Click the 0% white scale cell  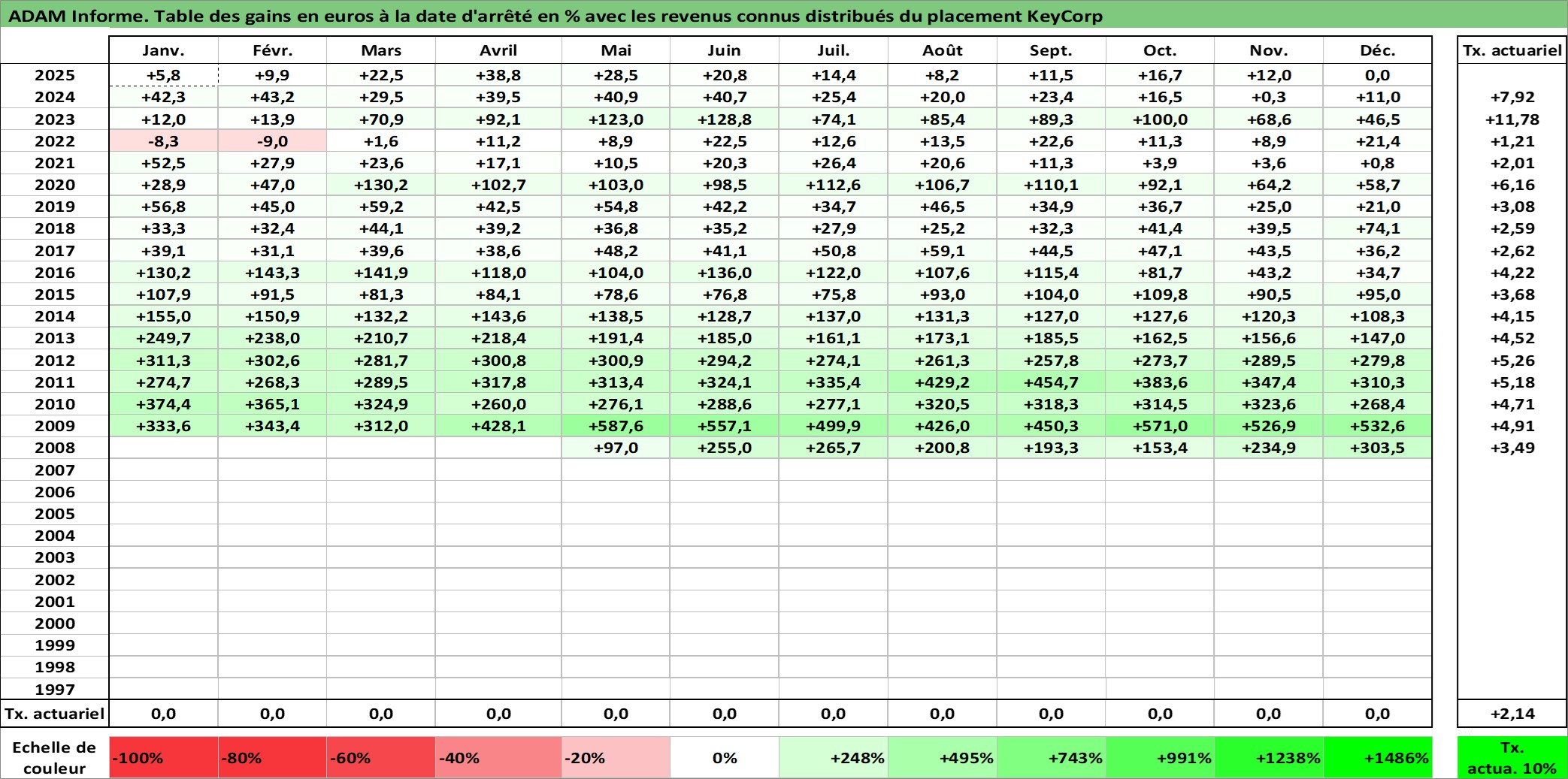725,757
